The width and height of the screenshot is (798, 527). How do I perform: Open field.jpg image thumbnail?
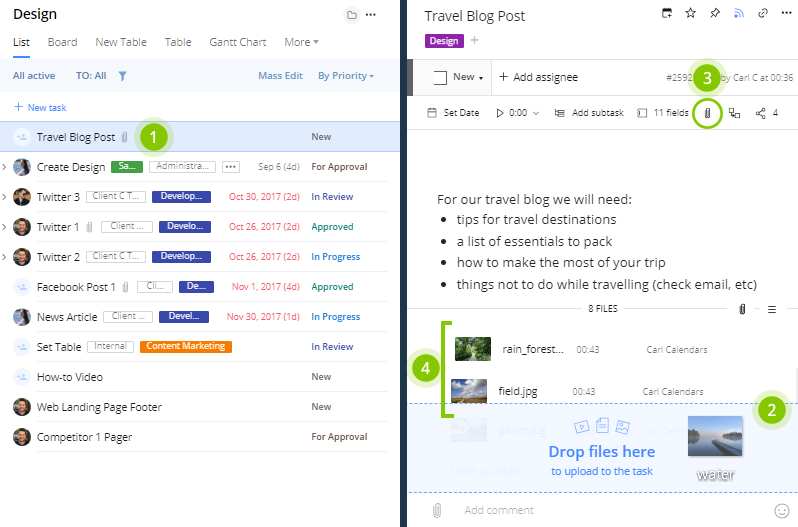[469, 391]
